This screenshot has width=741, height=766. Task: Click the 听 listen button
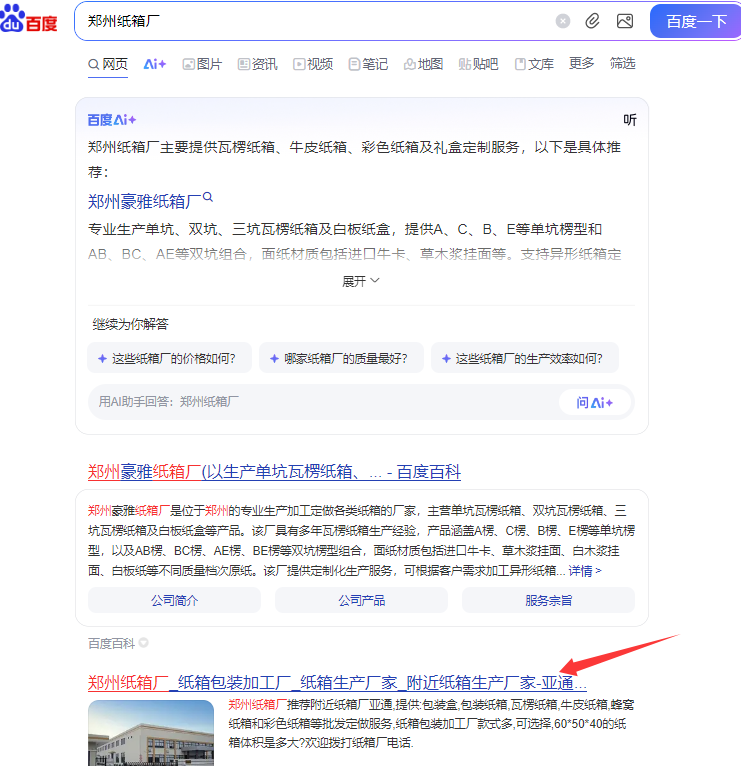[630, 120]
